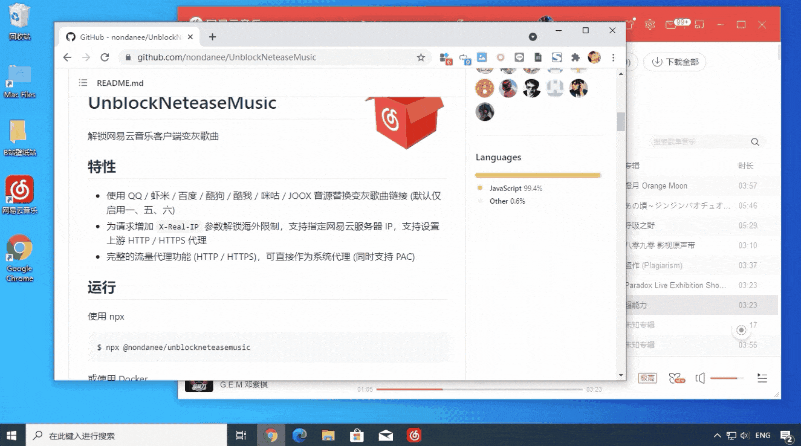Open the sound effects icon in NetEase player
This screenshot has width=801, height=446.
[676, 379]
